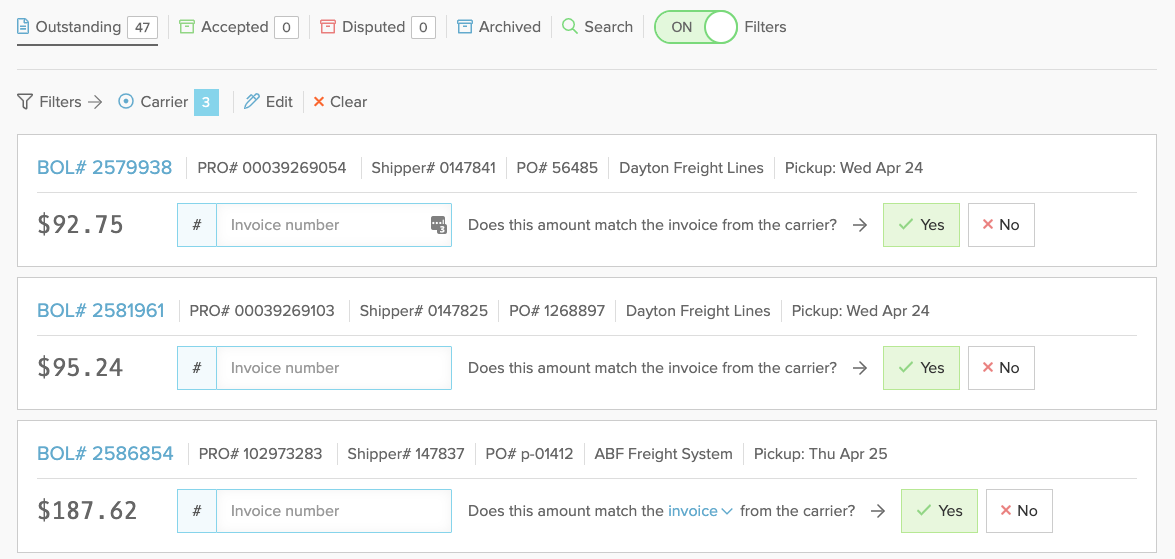Click the password manager icon in invoice field
Image resolution: width=1175 pixels, height=559 pixels.
[439, 225]
